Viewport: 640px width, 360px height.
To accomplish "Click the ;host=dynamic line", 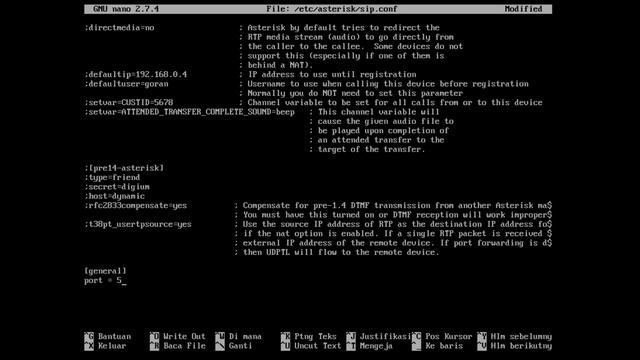I will coord(115,196).
